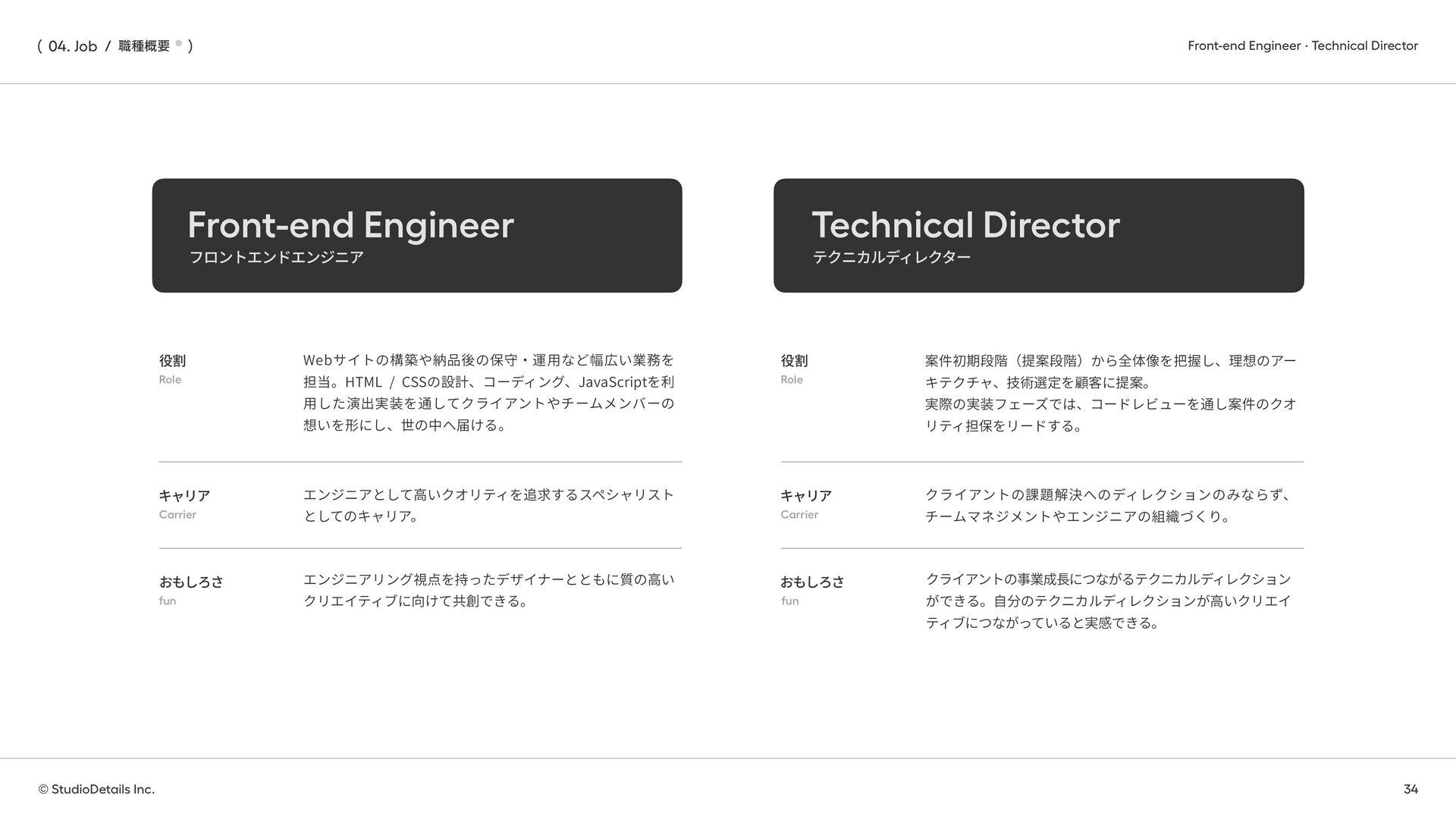Select the 役割 Role label under Front-end Engineer
This screenshot has width=1456, height=819.
[x=172, y=369]
